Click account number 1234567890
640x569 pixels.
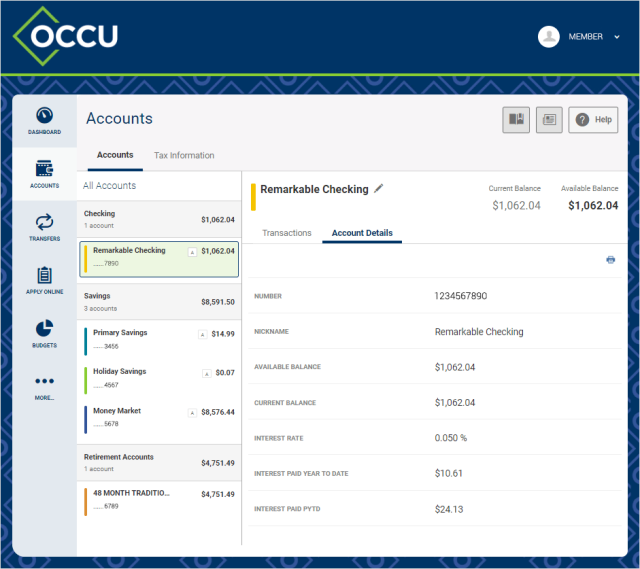461,296
